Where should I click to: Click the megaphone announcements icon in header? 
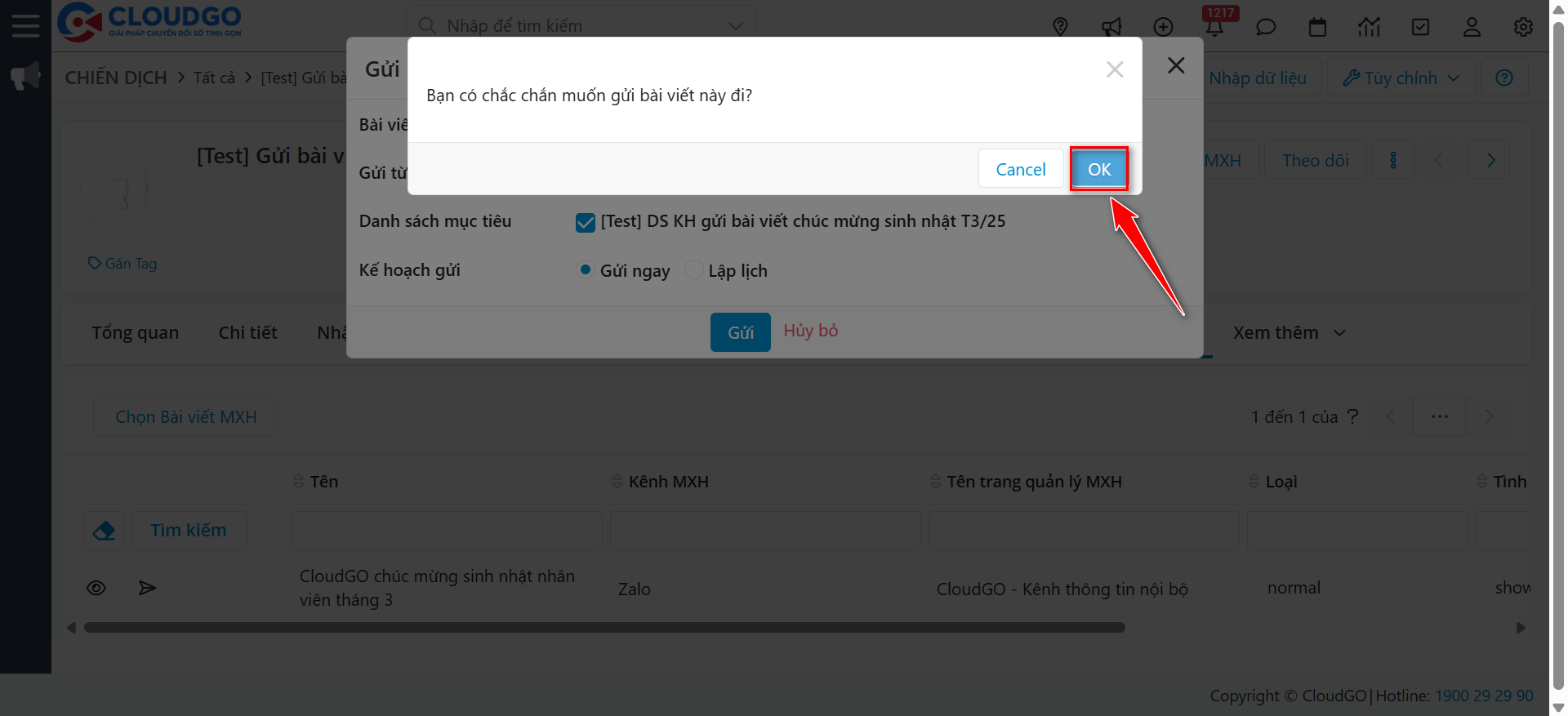(x=1111, y=27)
